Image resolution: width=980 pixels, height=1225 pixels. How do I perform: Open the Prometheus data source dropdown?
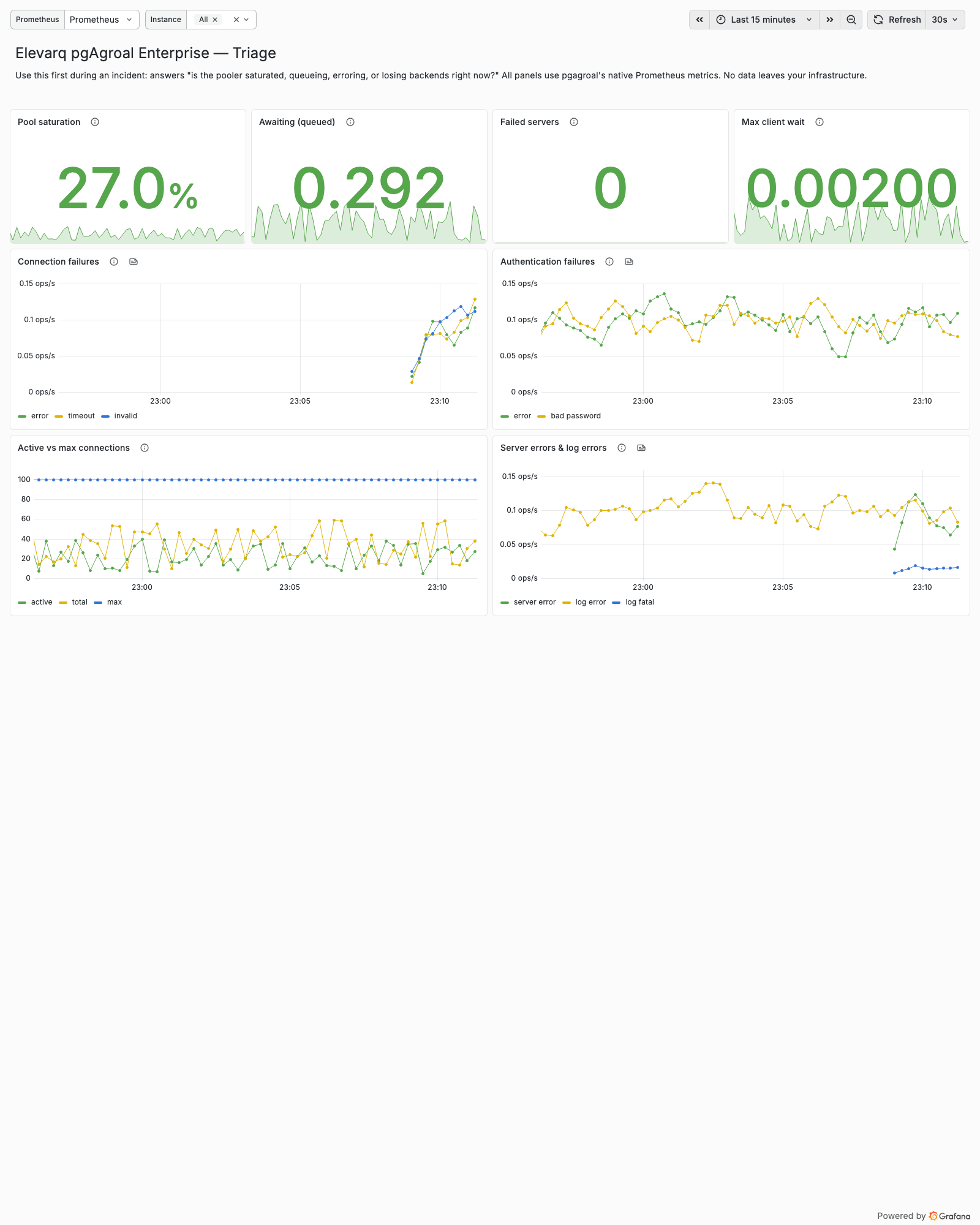click(x=102, y=20)
